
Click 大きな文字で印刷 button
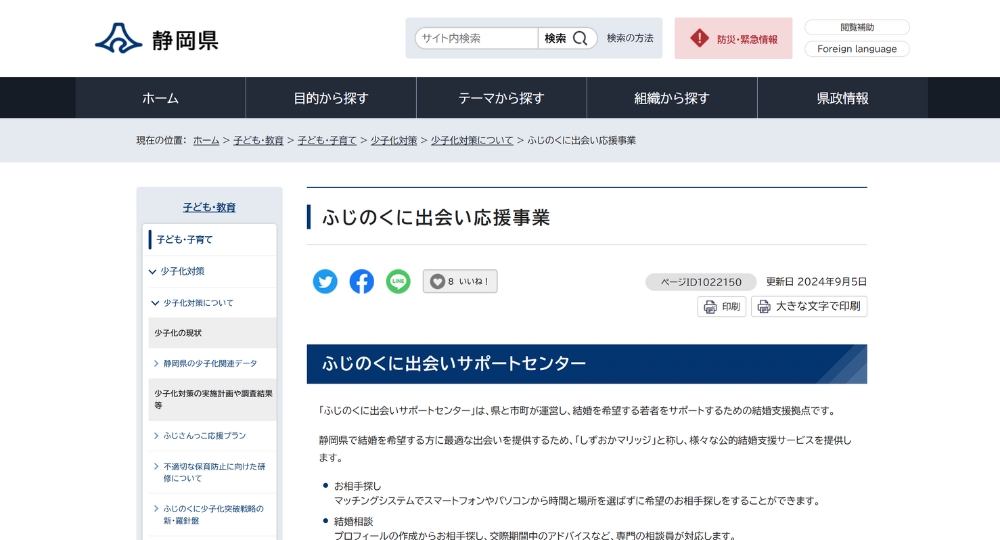[809, 307]
